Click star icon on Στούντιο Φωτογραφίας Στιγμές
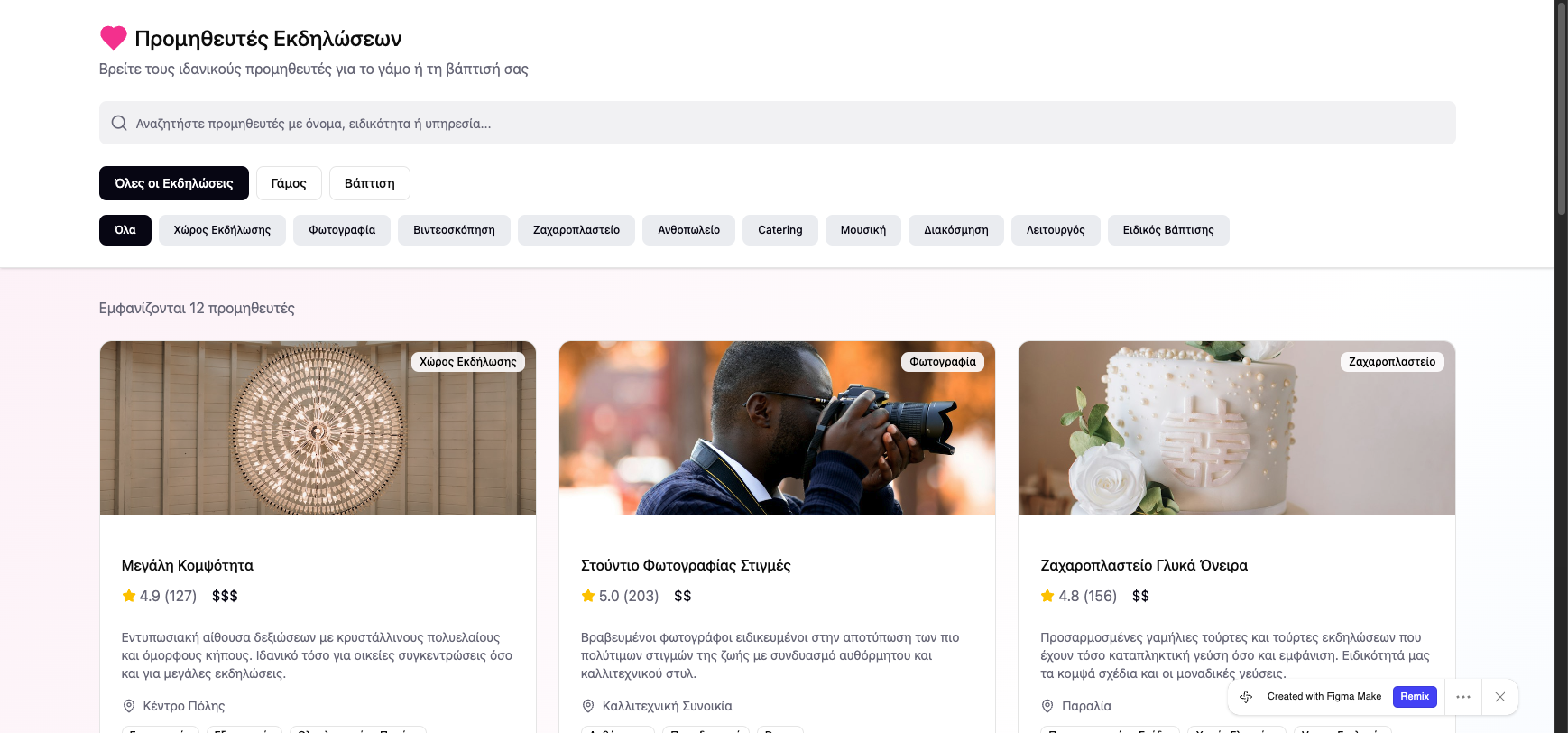1568x733 pixels. pos(588,596)
